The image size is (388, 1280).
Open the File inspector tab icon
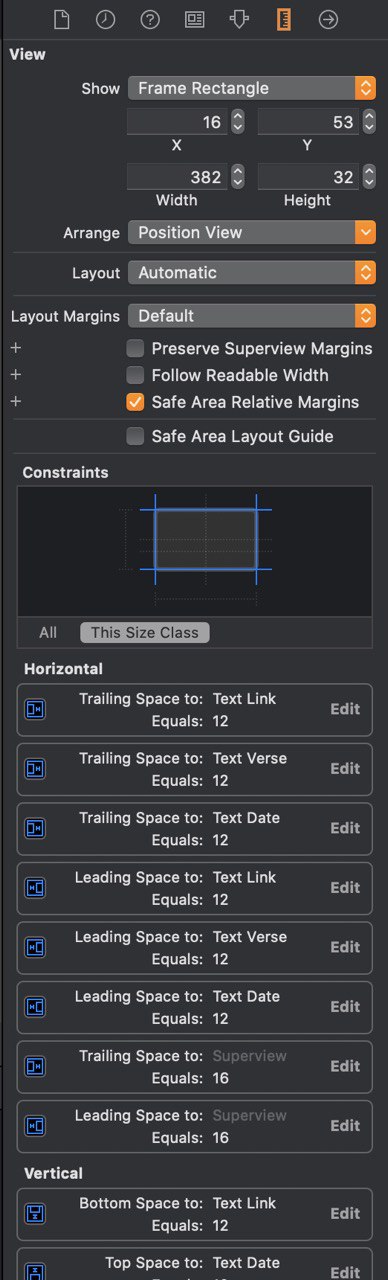coord(61,19)
